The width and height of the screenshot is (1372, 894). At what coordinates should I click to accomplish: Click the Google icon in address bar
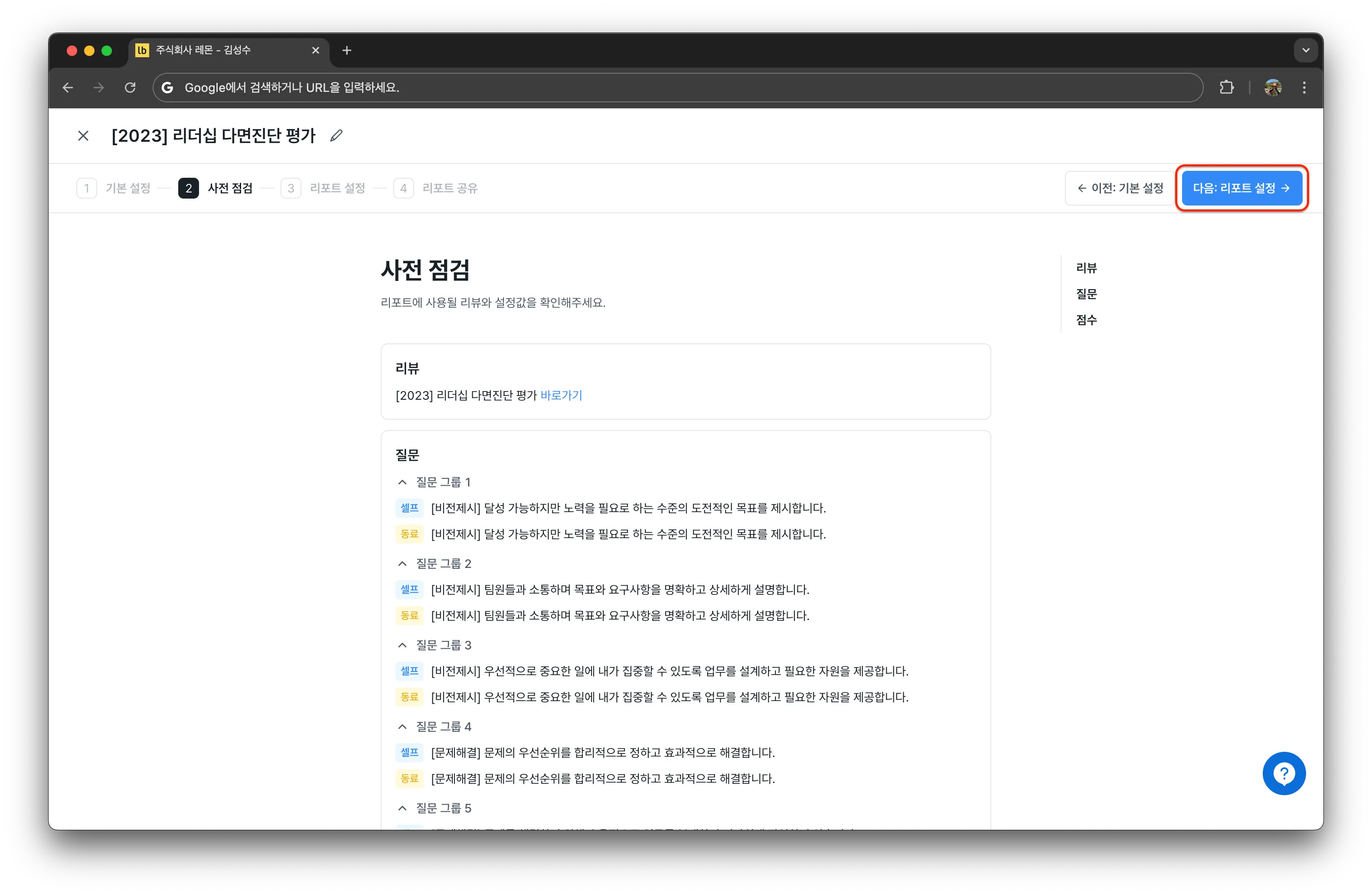tap(167, 88)
